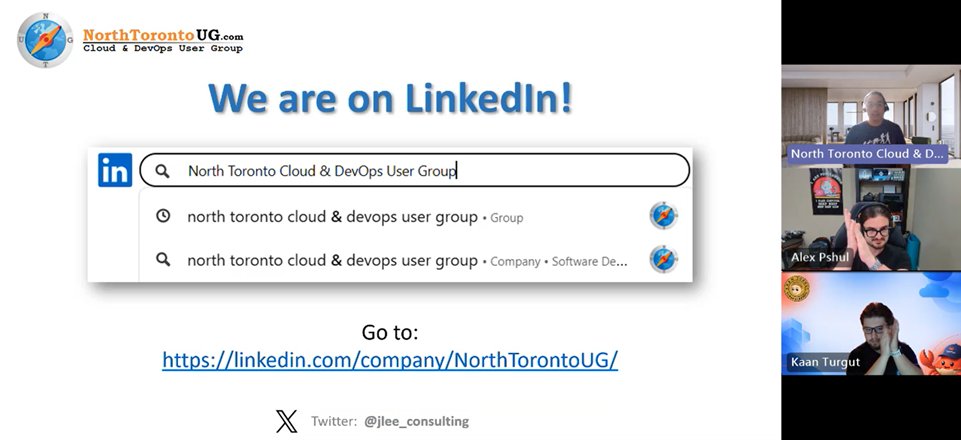961x440 pixels.
Task: Click compass avatar on Company suggestion row
Action: point(664,259)
